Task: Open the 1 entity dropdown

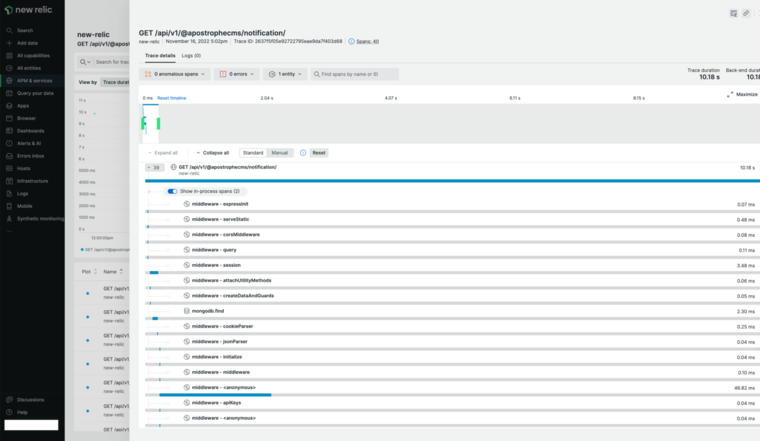Action: coord(285,74)
